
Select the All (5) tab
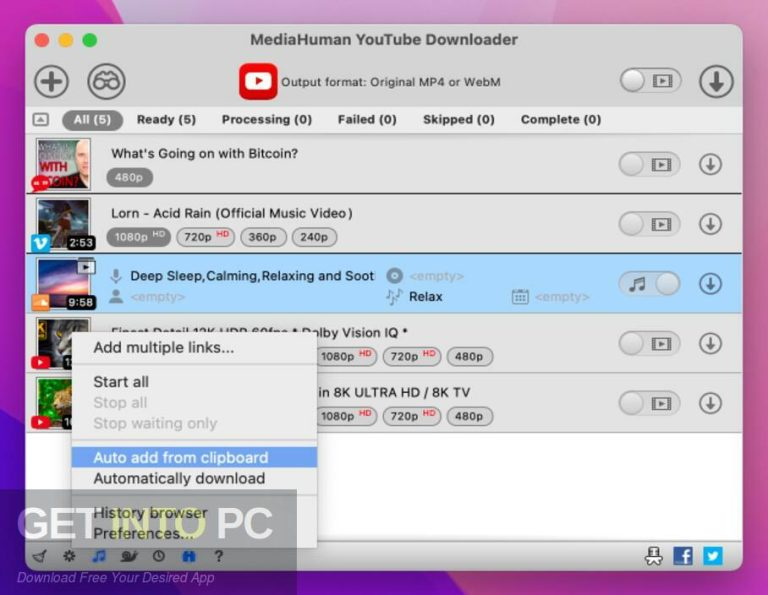(x=92, y=120)
